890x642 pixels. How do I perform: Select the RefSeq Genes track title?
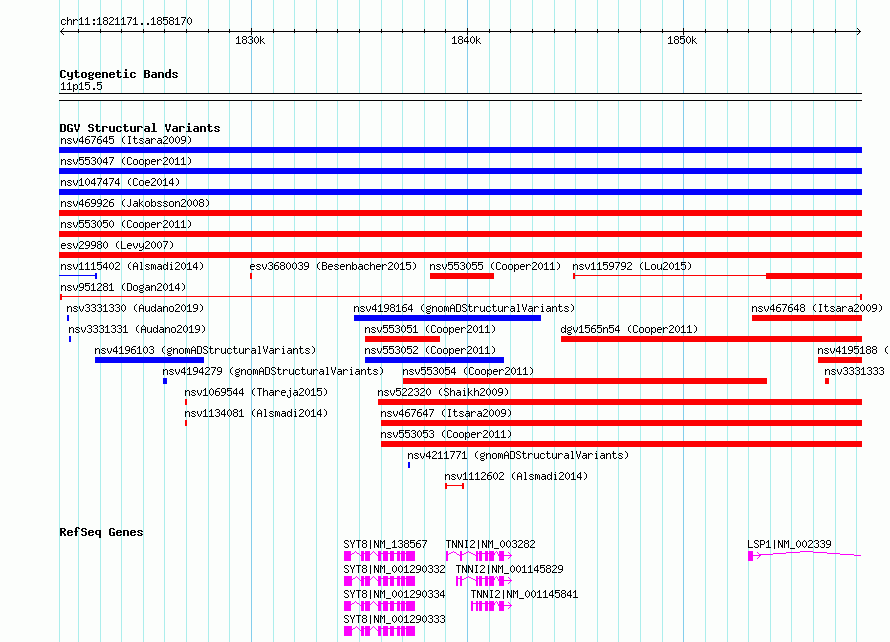pyautogui.click(x=101, y=532)
